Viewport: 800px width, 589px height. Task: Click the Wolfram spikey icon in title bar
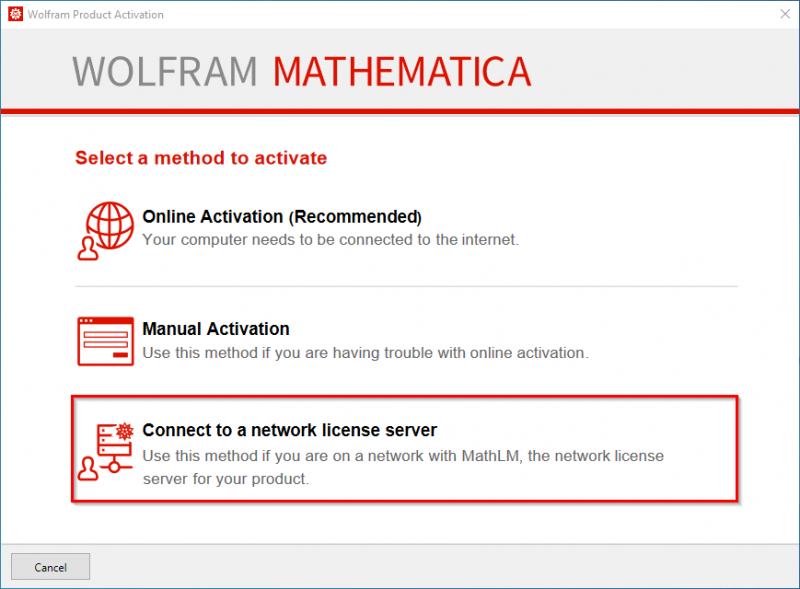(15, 14)
